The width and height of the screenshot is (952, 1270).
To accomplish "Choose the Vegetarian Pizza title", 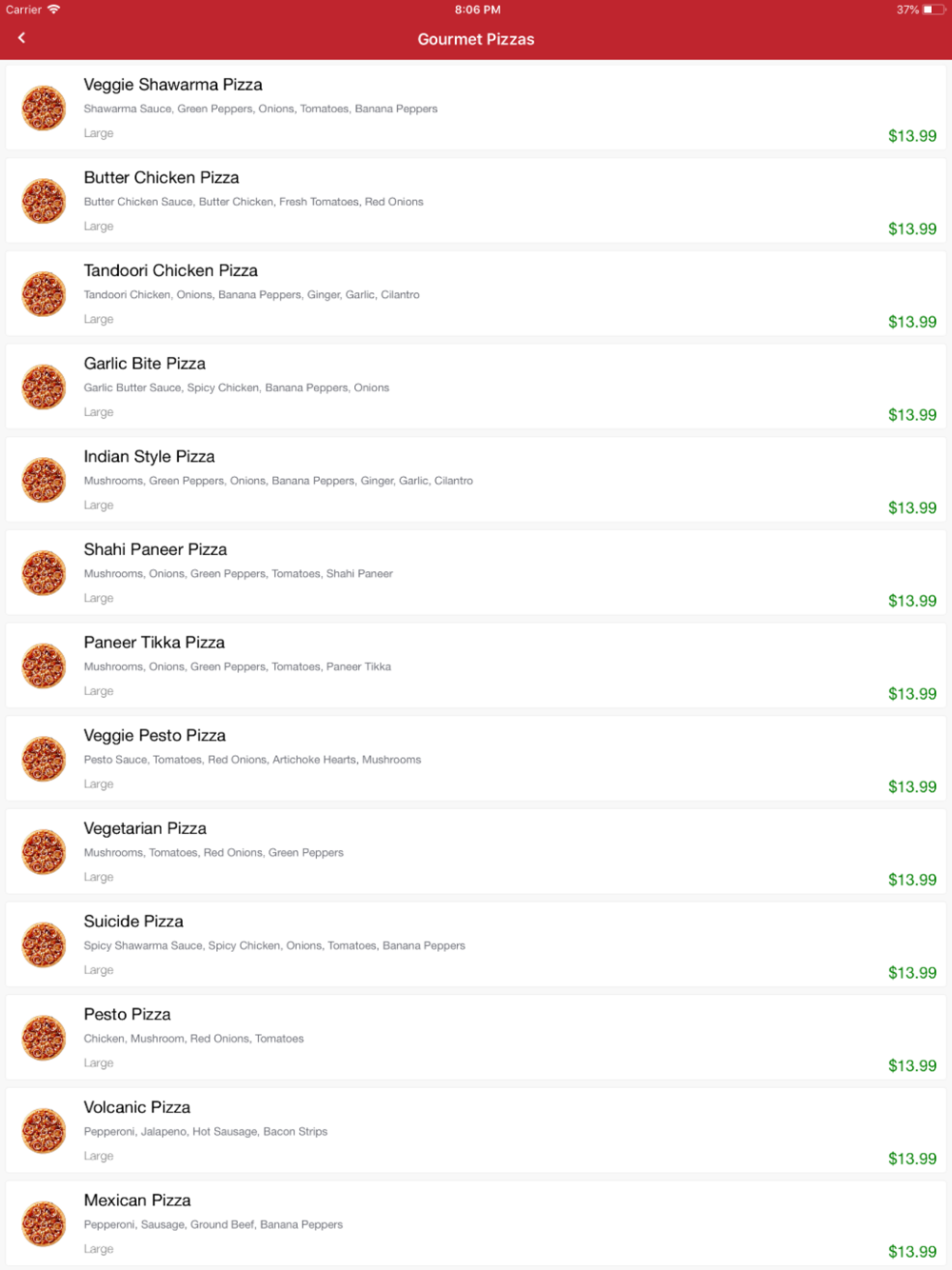I will [x=145, y=828].
